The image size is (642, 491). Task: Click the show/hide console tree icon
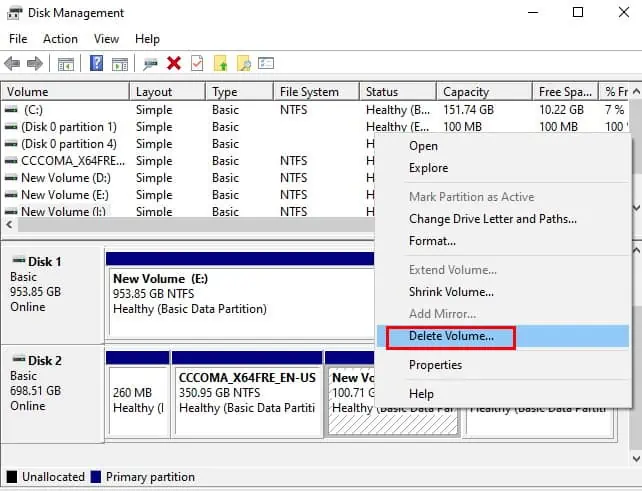(66, 64)
